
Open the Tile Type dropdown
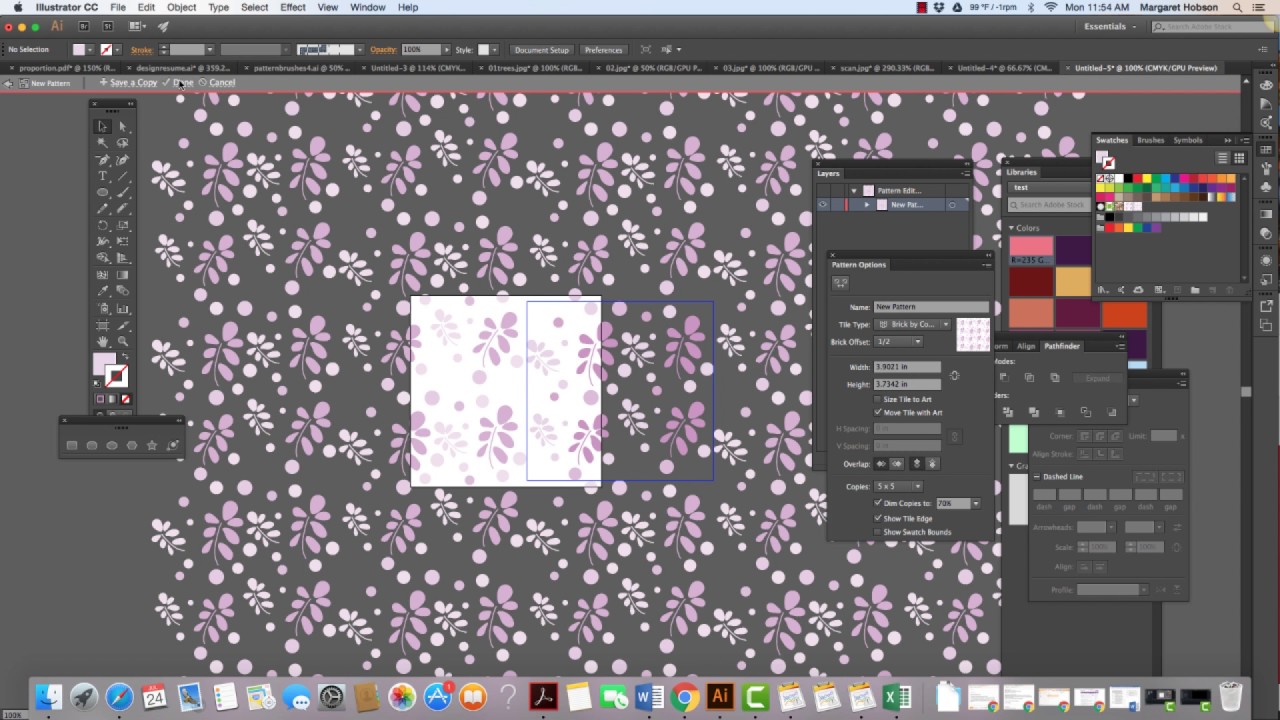point(913,324)
